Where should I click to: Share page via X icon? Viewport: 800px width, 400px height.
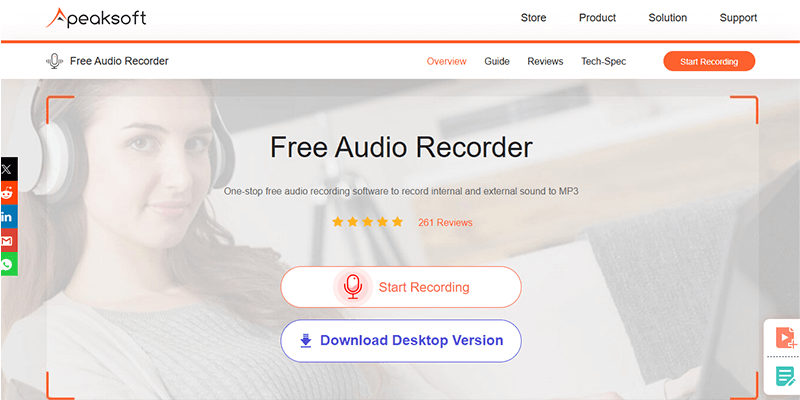pyautogui.click(x=9, y=169)
